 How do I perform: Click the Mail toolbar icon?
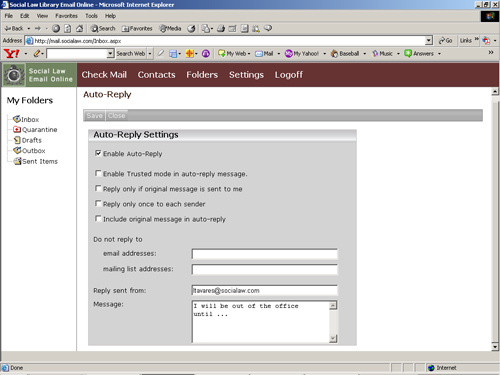click(206, 29)
